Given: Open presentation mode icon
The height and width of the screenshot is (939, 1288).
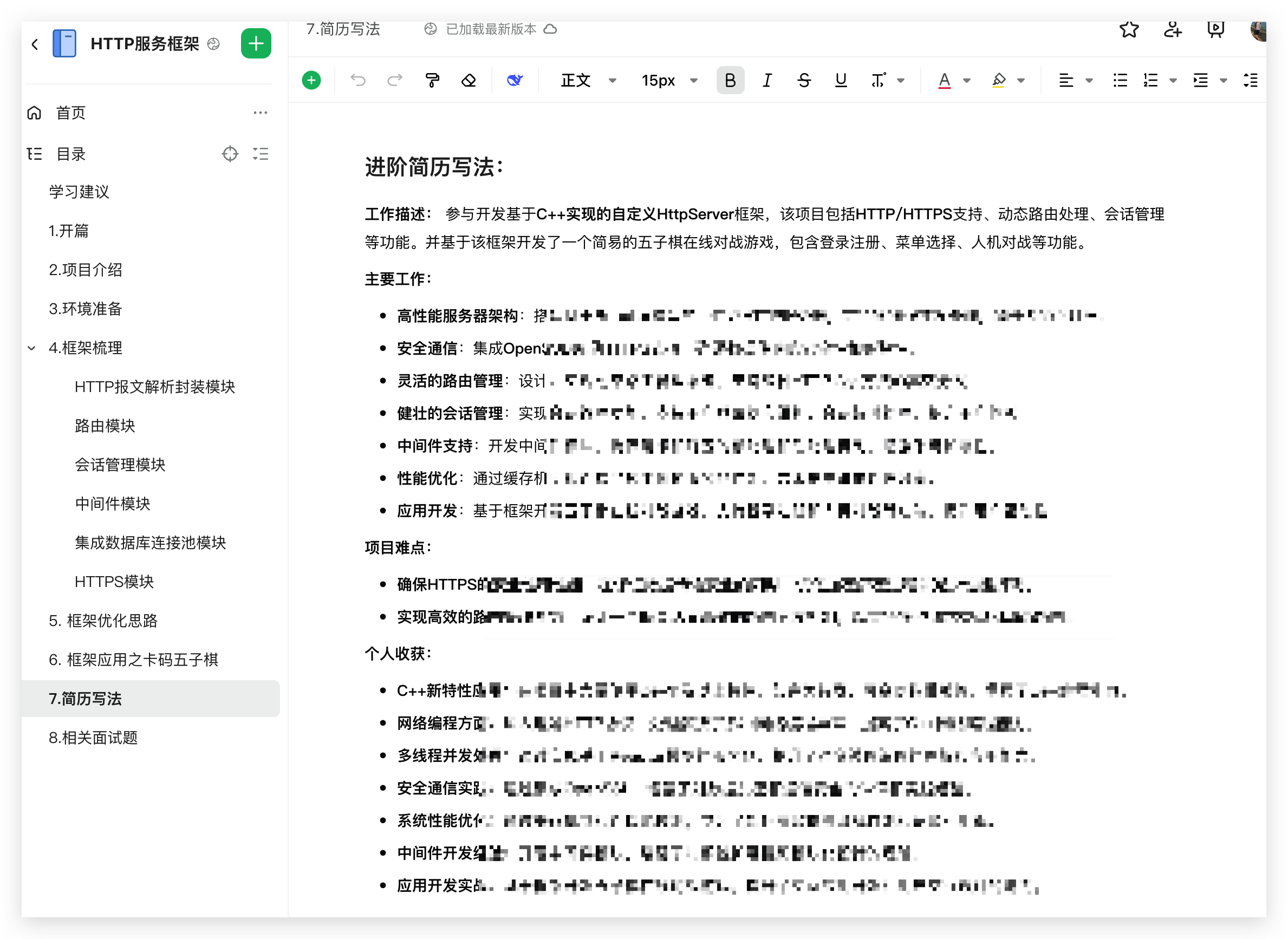Looking at the screenshot, I should [1215, 29].
